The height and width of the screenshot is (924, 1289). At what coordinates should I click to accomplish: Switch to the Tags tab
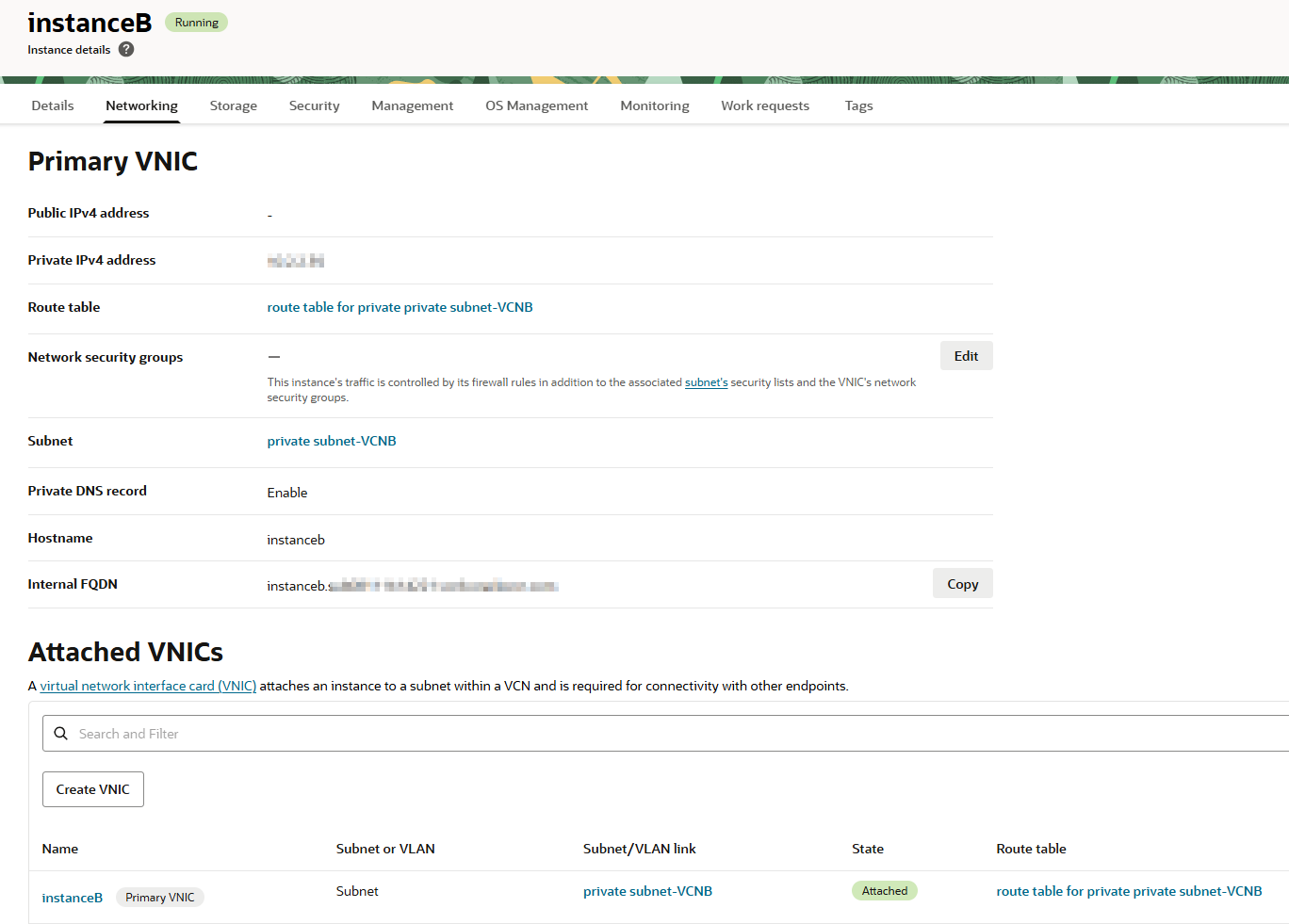coord(858,105)
